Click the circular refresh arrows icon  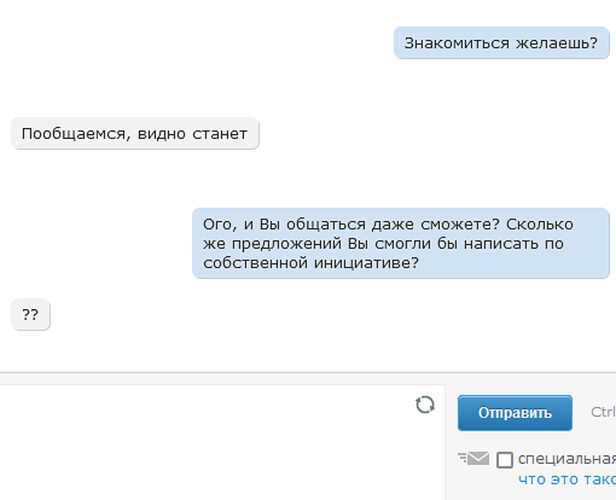coord(425,404)
